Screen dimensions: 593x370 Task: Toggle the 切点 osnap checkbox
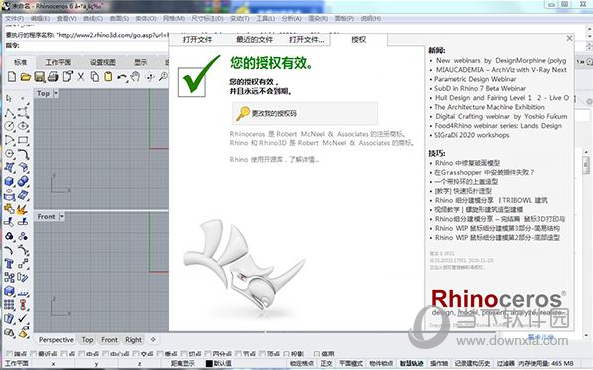184,354
